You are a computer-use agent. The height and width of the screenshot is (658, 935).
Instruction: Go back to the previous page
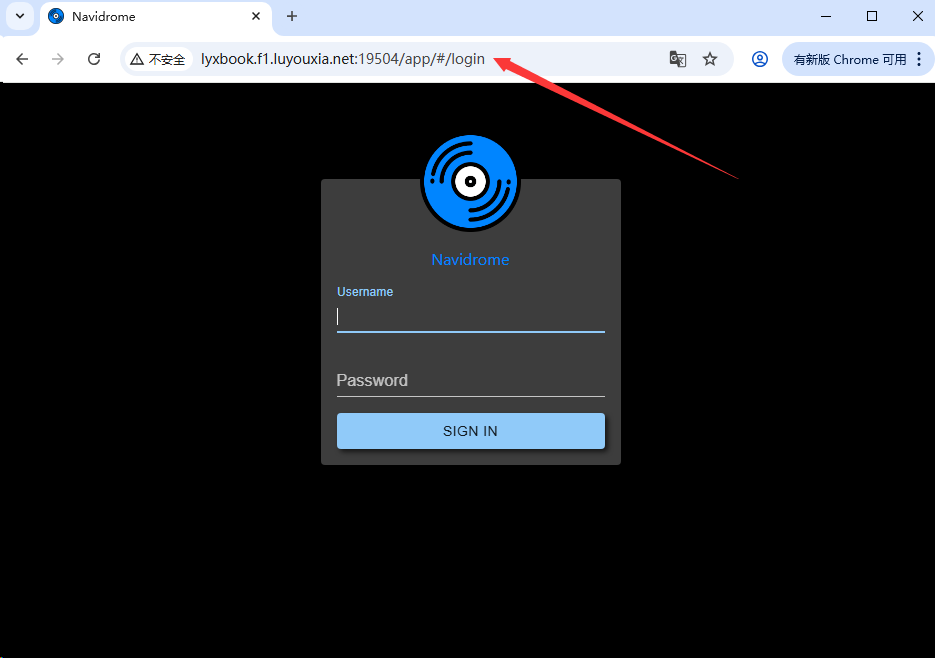coord(22,59)
